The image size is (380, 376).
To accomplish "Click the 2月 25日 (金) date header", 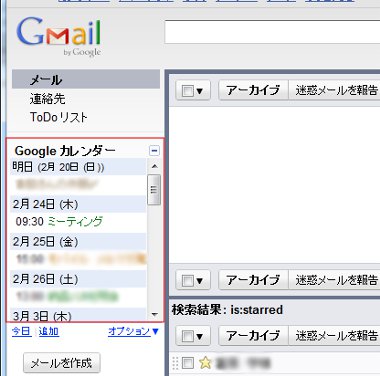I will coord(78,241).
